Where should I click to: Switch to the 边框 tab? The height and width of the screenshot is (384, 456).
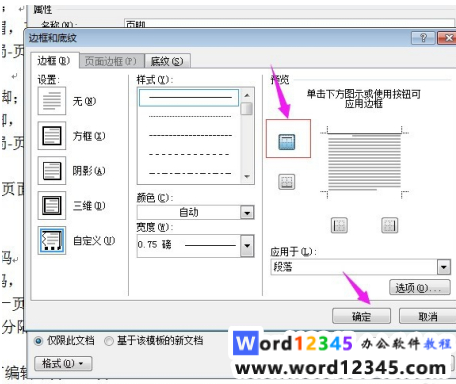click(54, 61)
